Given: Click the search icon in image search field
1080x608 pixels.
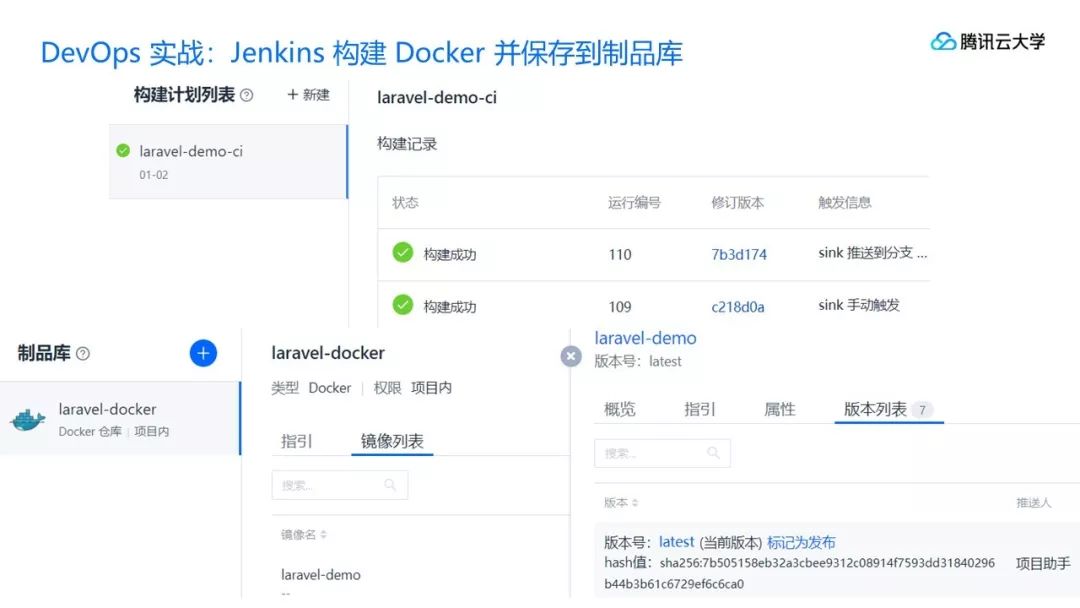Looking at the screenshot, I should click(x=390, y=485).
